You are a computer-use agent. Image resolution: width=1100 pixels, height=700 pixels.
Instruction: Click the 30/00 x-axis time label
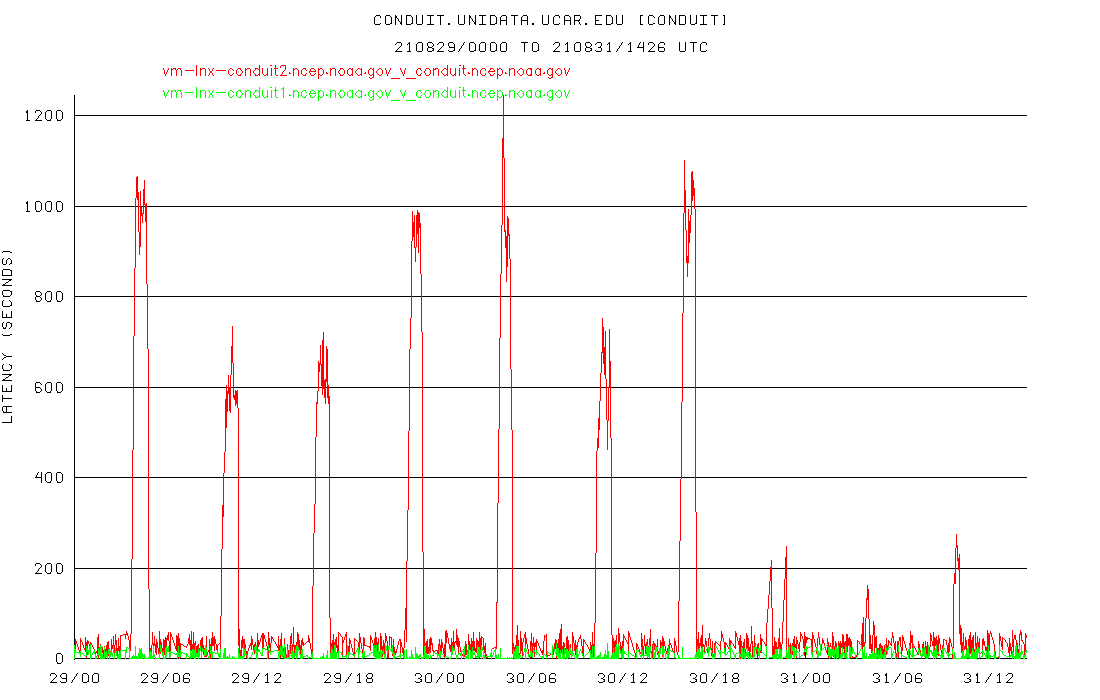pos(440,678)
